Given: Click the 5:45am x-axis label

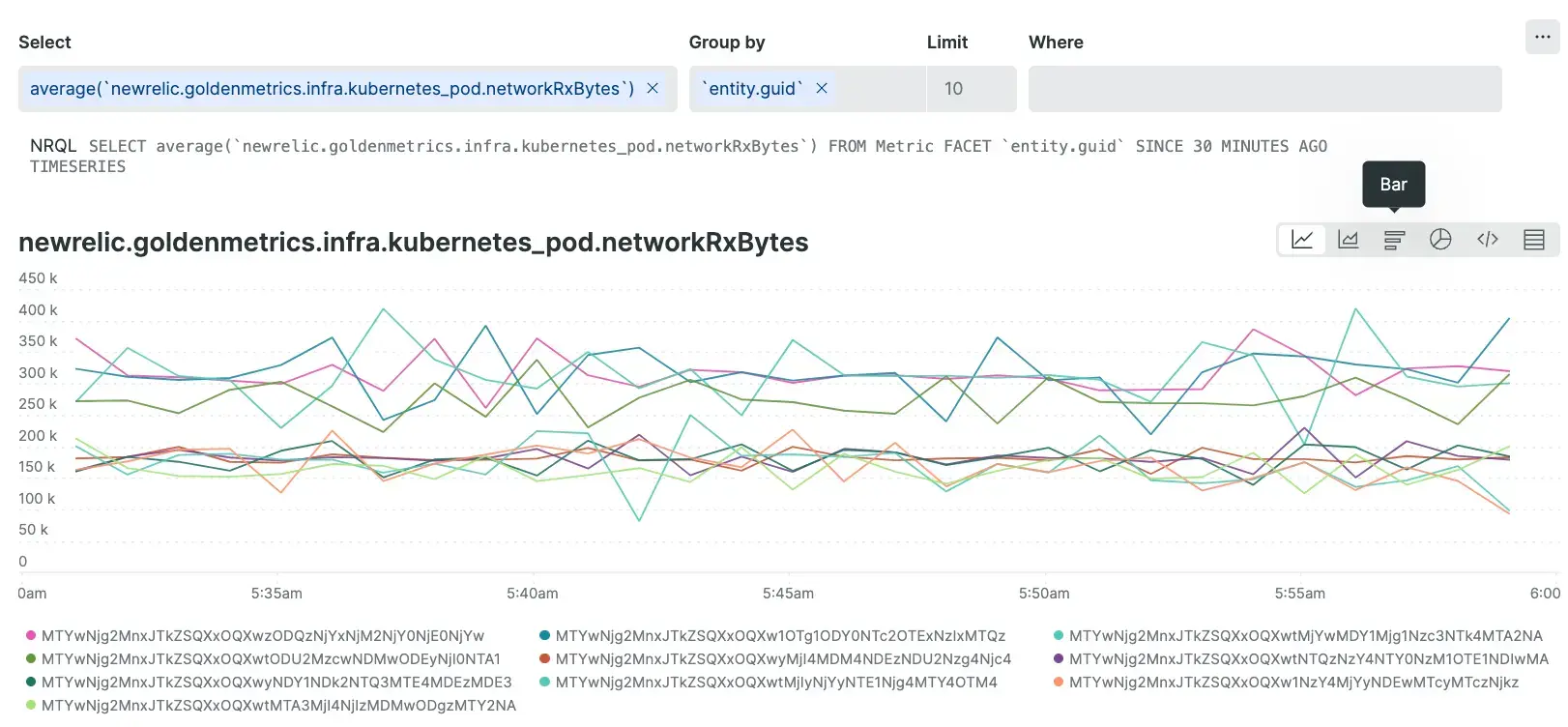Looking at the screenshot, I should 788,594.
